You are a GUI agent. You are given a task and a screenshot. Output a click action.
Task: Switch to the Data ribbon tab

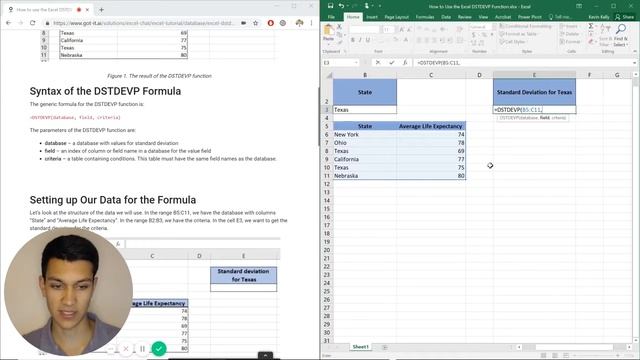446,17
